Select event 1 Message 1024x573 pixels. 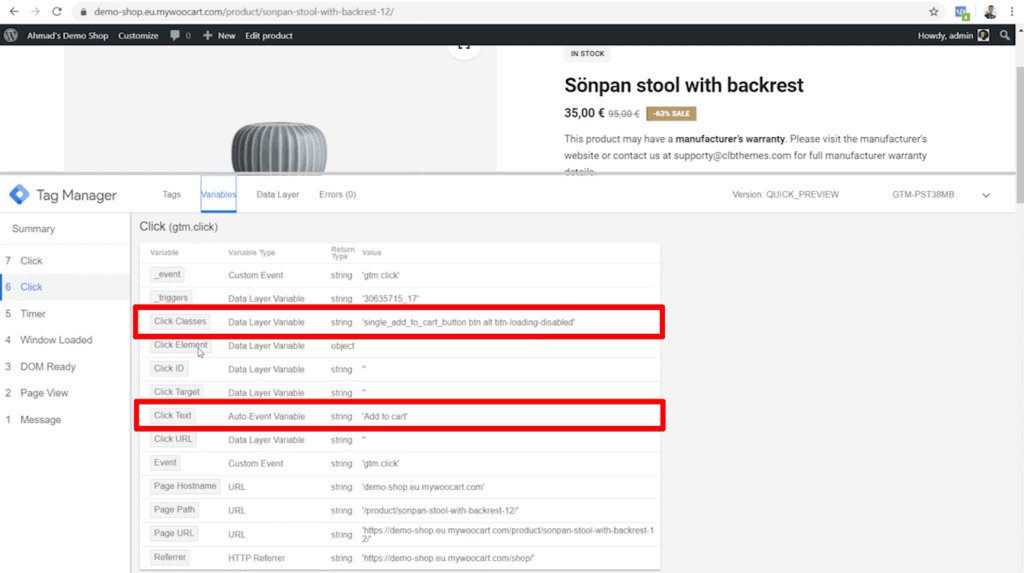[x=65, y=419]
